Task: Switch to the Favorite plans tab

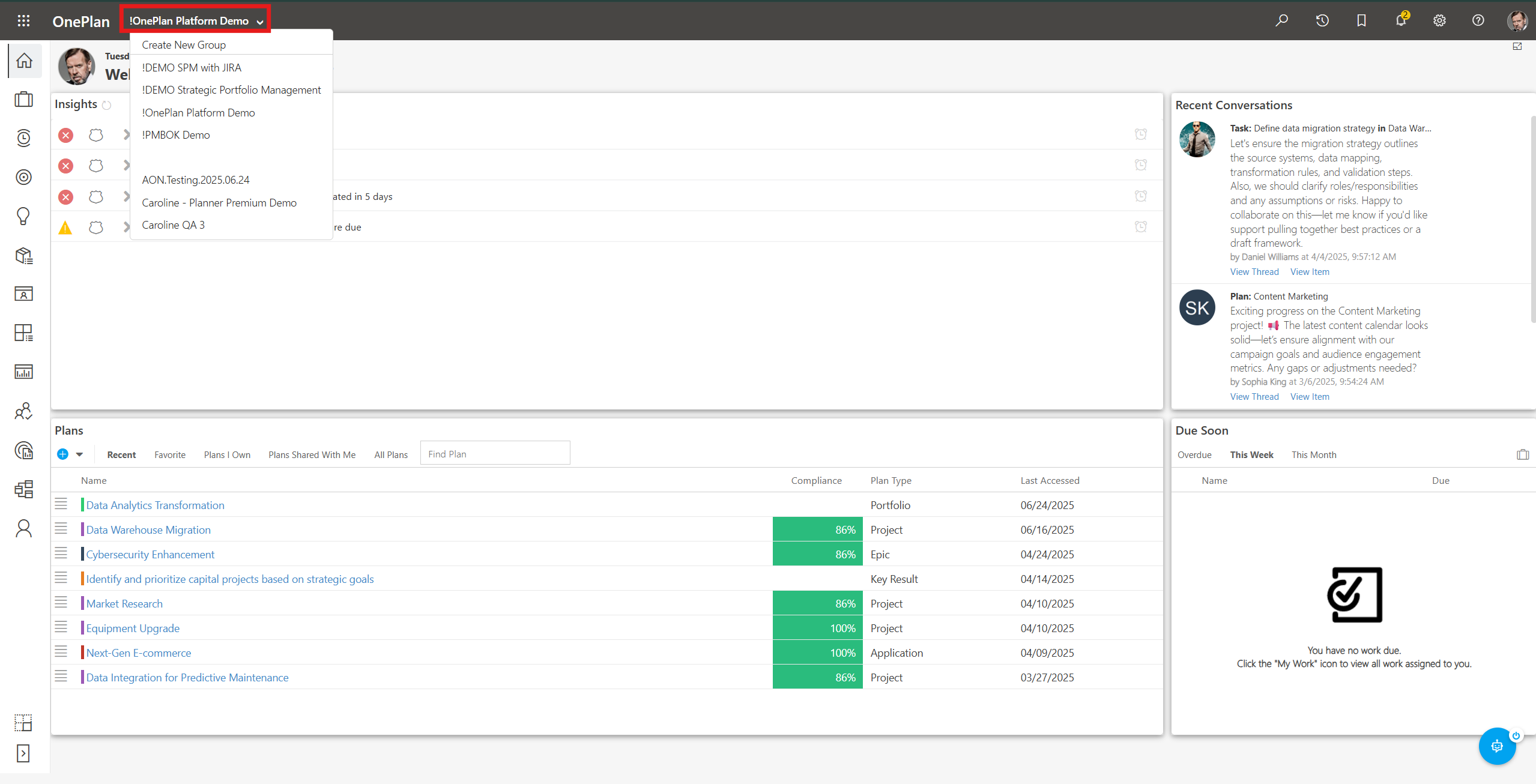Action: point(170,455)
